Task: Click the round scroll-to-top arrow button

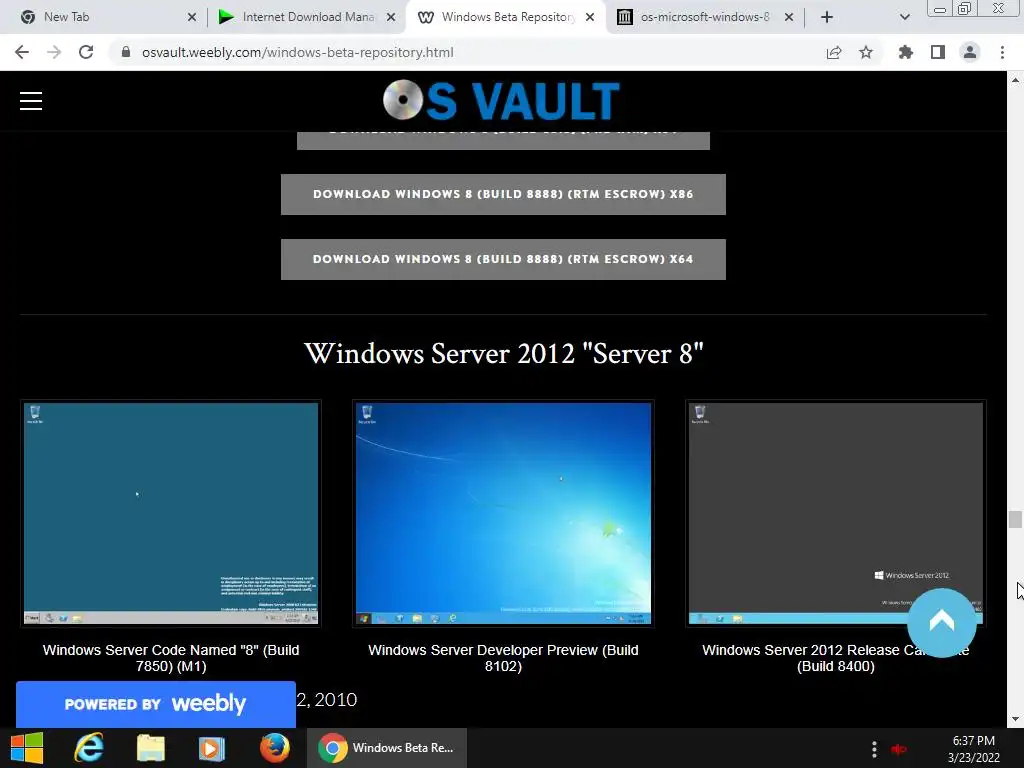Action: tap(942, 622)
